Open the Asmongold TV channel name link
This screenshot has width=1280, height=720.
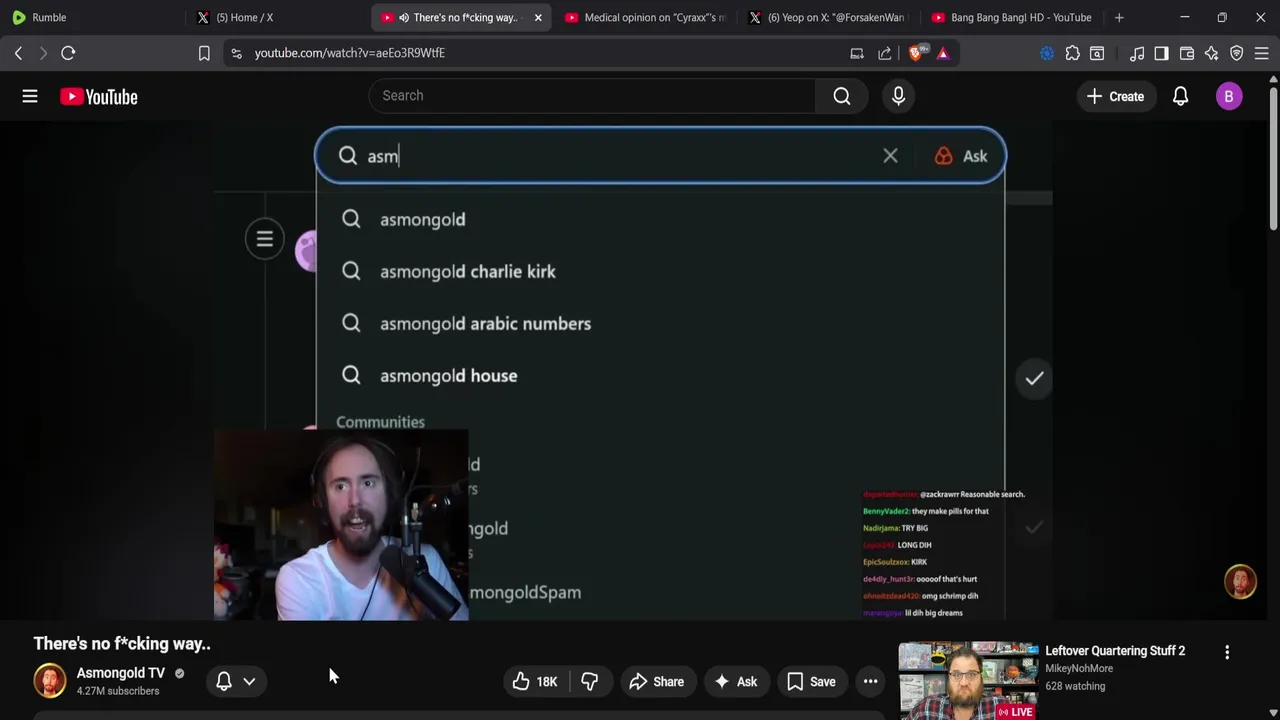coord(120,673)
